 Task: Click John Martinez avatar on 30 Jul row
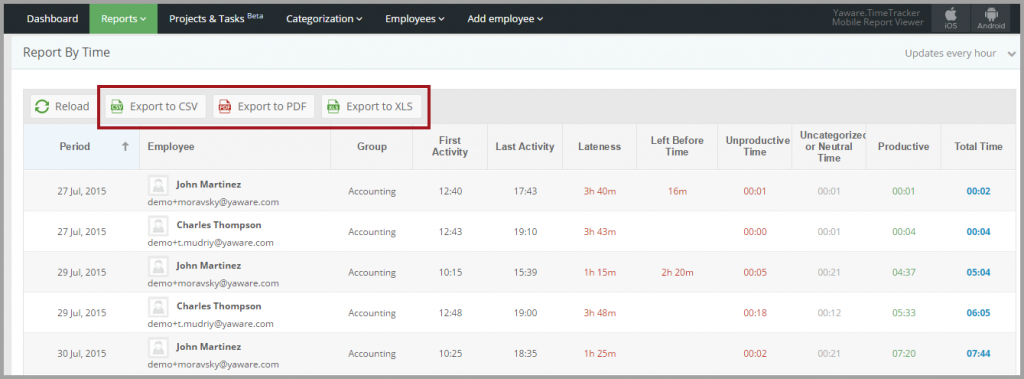tap(159, 348)
